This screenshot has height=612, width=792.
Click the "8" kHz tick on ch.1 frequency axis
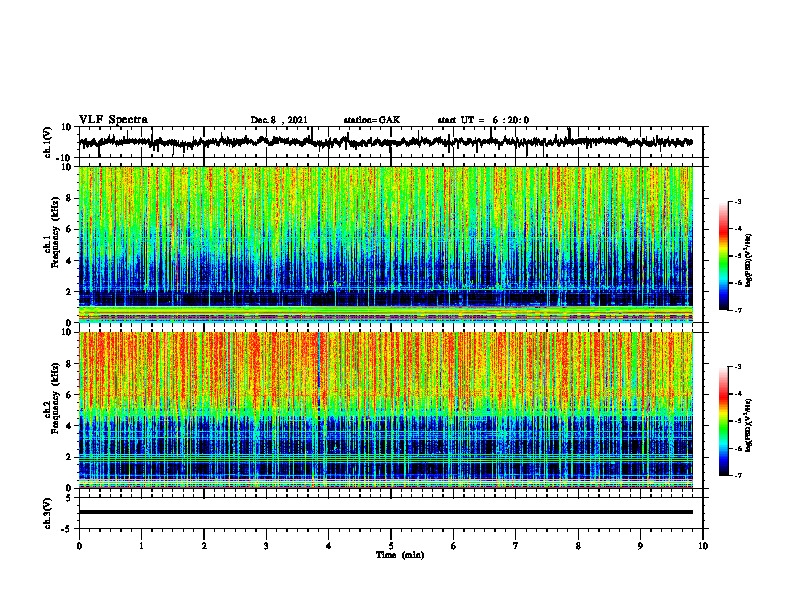tap(70, 198)
